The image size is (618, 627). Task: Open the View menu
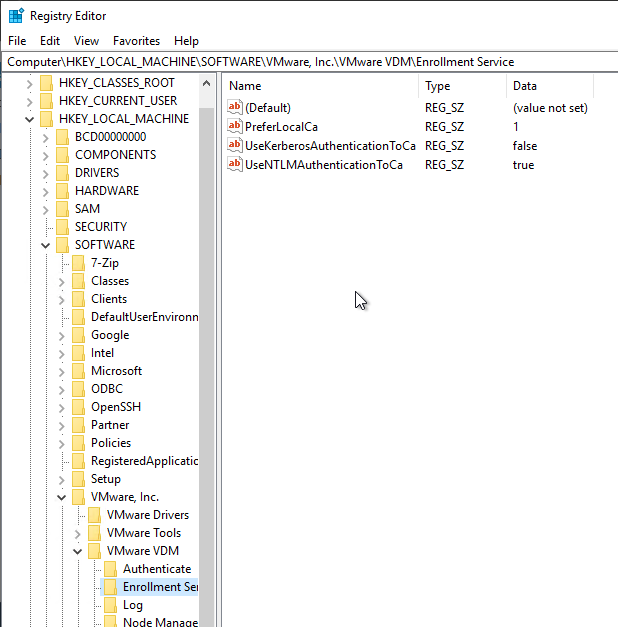click(x=86, y=41)
